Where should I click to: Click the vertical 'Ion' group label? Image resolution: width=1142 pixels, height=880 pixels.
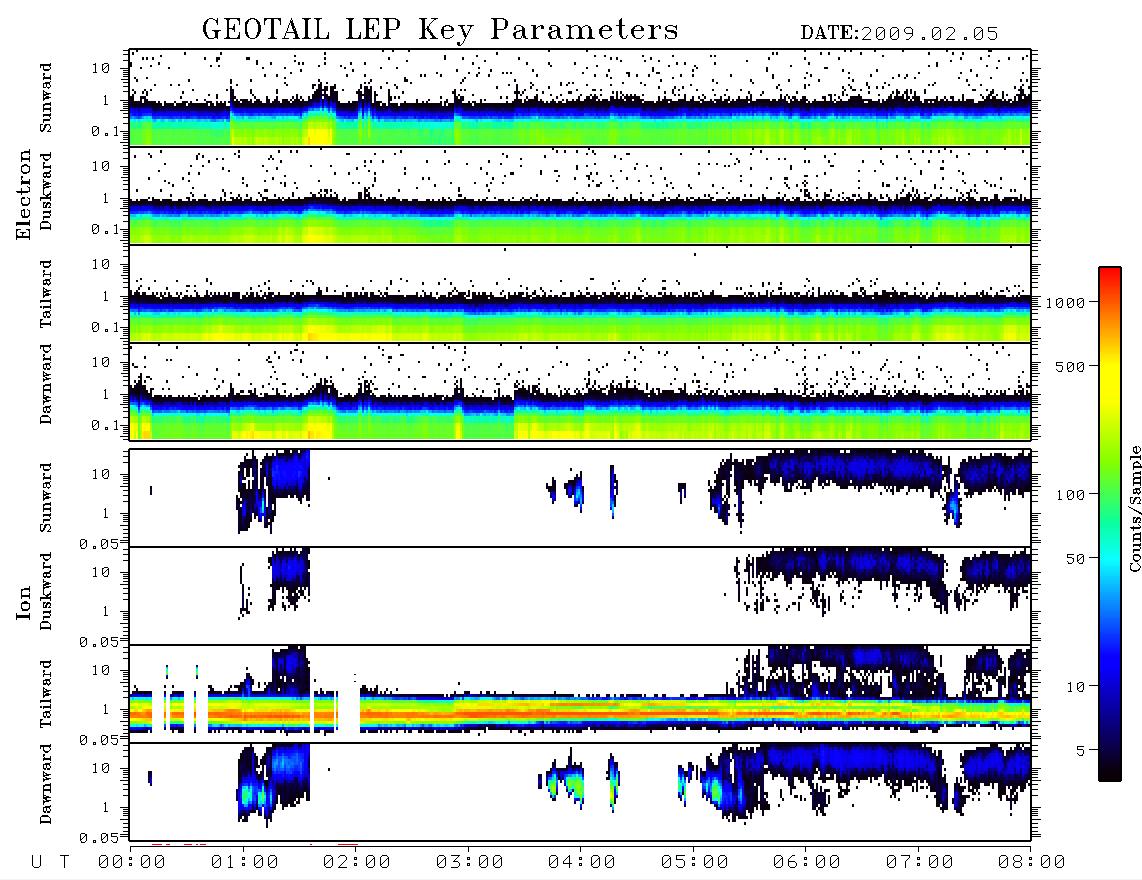24,602
